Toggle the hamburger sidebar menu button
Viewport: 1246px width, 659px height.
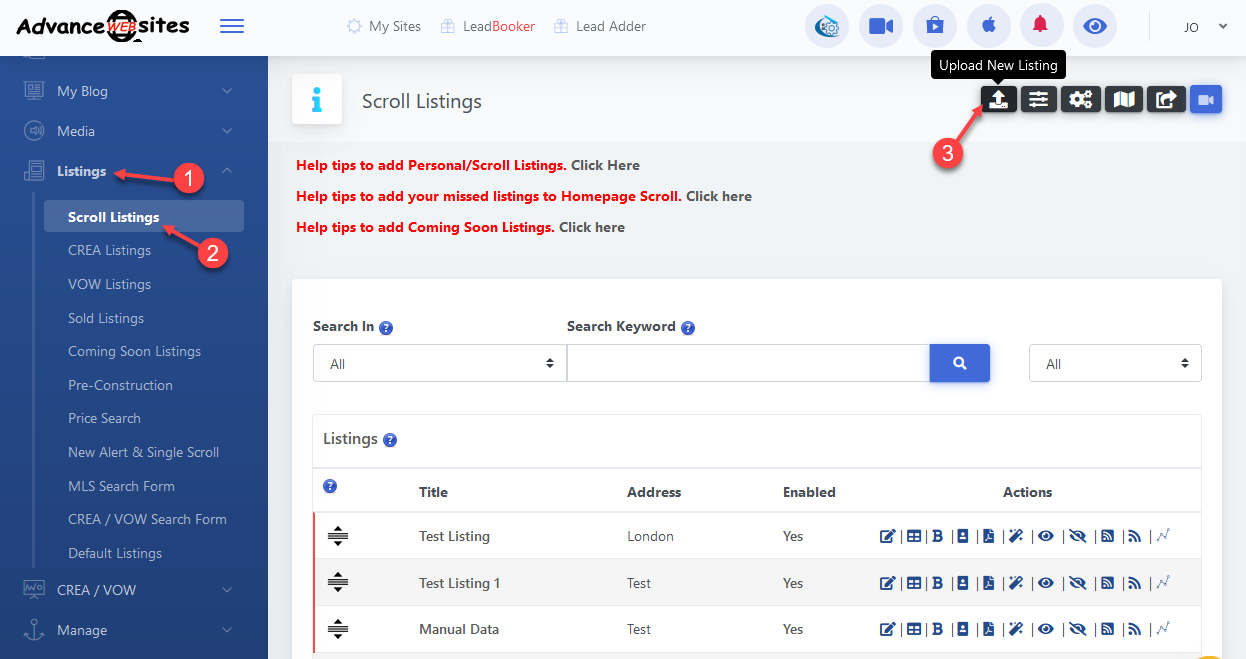pos(232,26)
